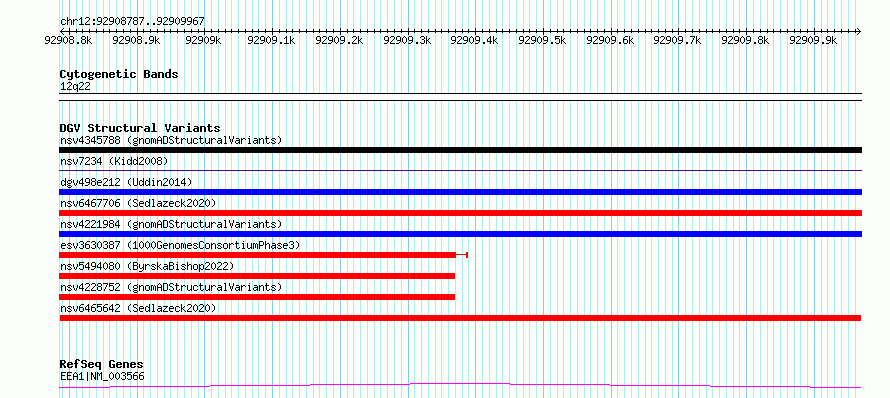Click the 92909.9k ruler tick label
This screenshot has height=398, width=890.
coord(813,40)
